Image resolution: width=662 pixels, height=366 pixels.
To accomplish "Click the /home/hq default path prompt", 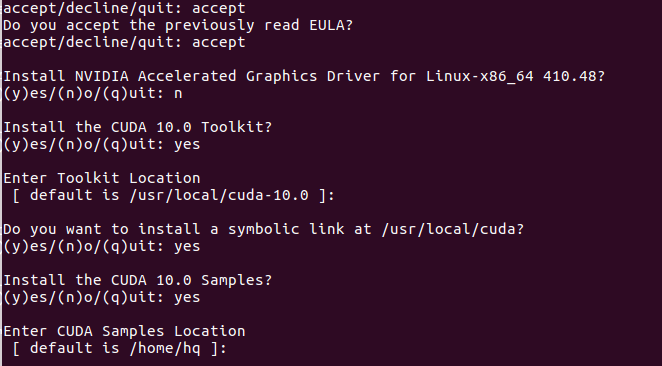I will tap(120, 348).
